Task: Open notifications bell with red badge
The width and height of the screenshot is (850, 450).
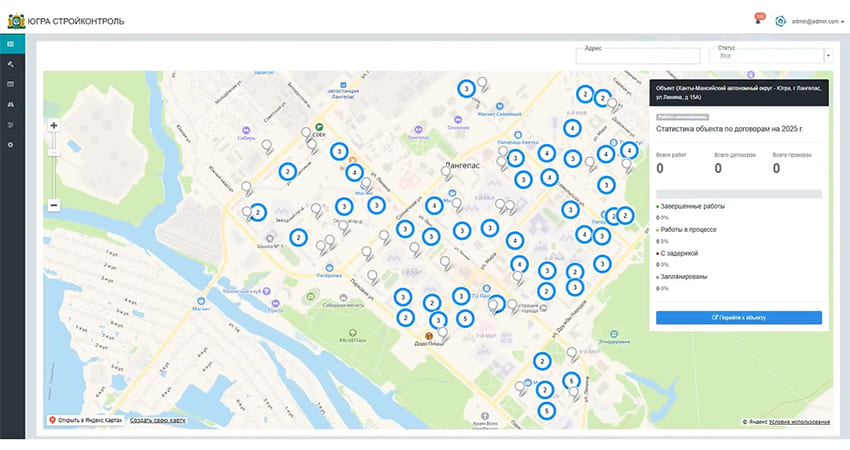Action: (x=759, y=19)
